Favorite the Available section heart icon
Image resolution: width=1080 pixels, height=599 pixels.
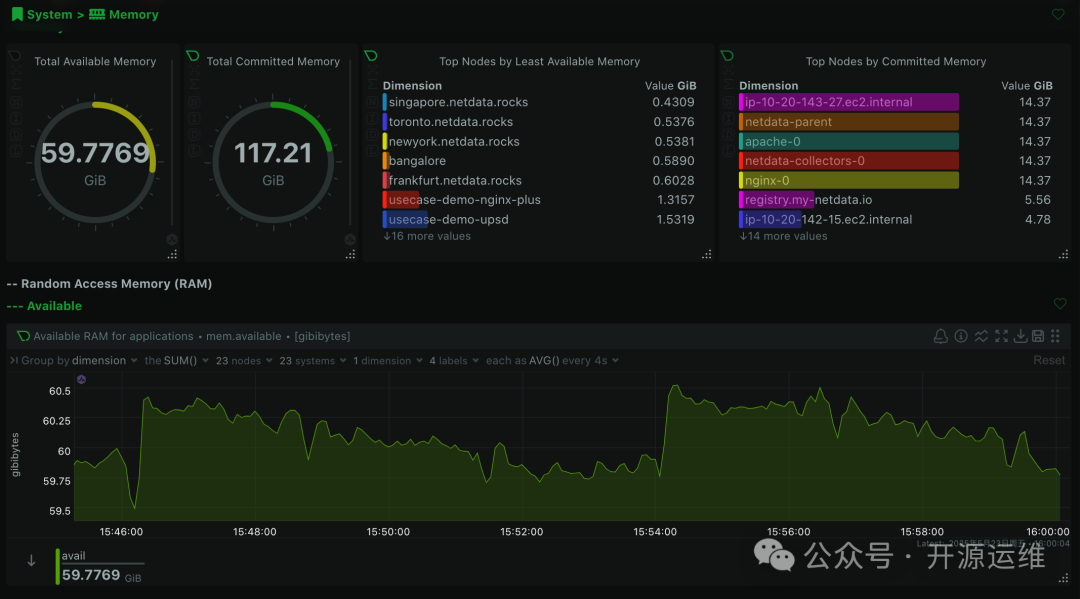click(1060, 304)
